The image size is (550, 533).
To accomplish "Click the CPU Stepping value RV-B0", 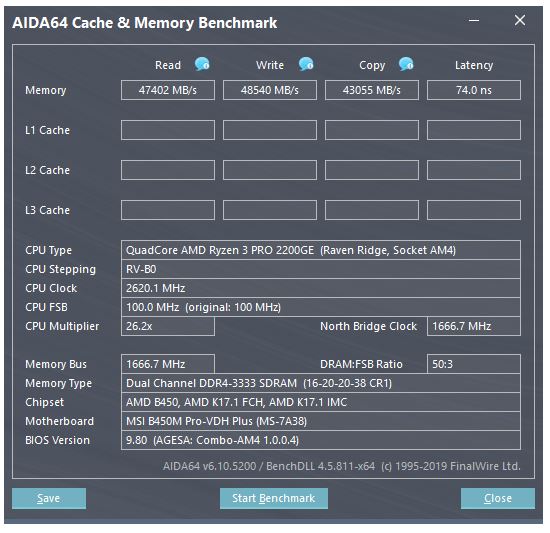I will coord(321,269).
